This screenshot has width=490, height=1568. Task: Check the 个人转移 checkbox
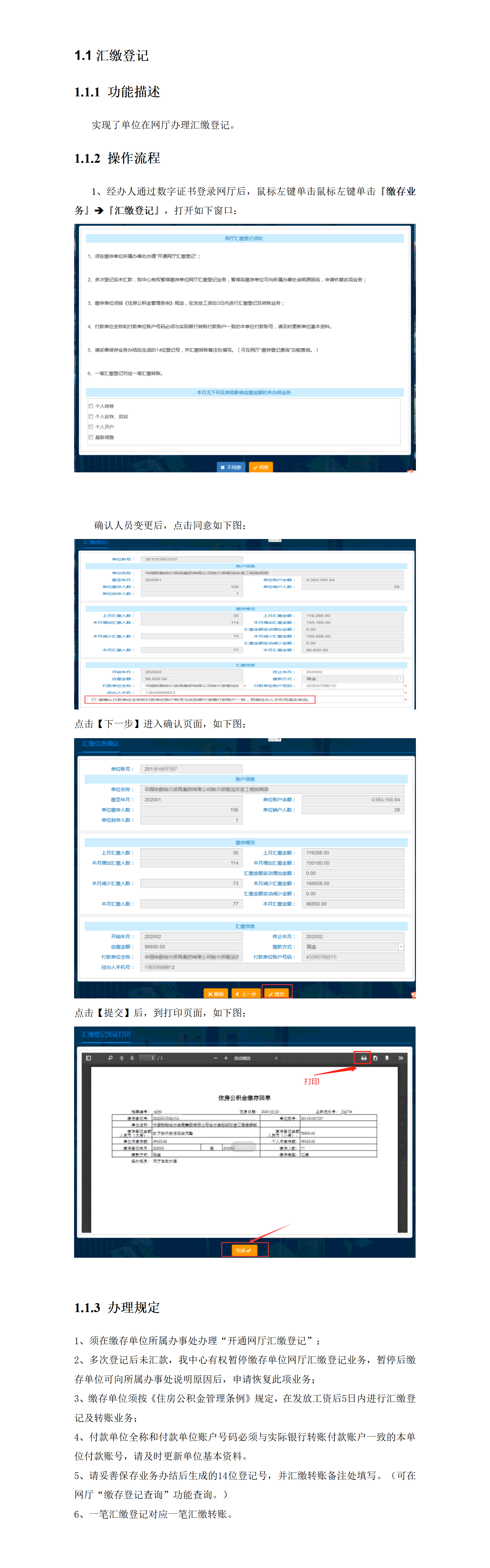(91, 406)
